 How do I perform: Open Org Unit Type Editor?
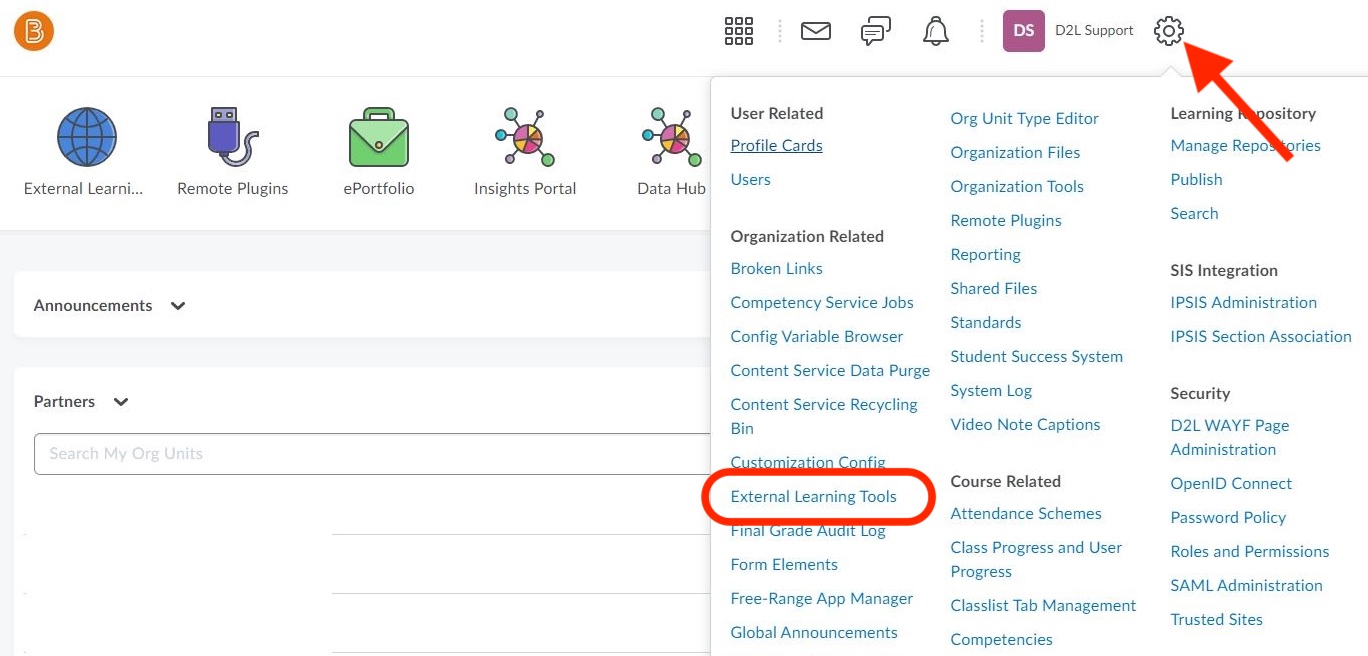pyautogui.click(x=1024, y=119)
